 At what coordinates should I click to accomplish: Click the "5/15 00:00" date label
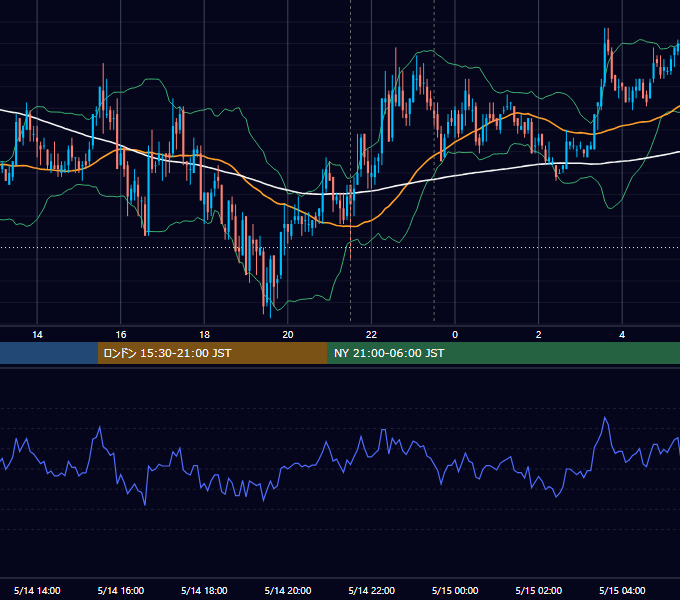(x=455, y=590)
